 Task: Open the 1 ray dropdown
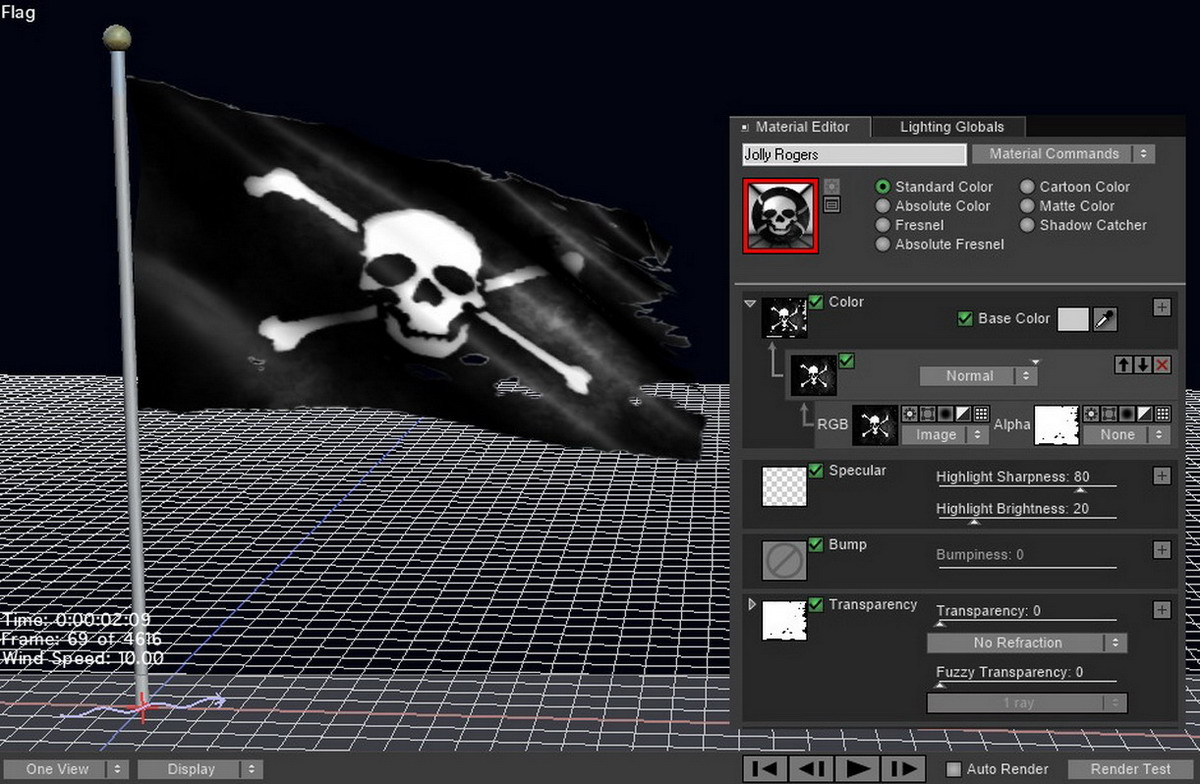[x=1027, y=703]
